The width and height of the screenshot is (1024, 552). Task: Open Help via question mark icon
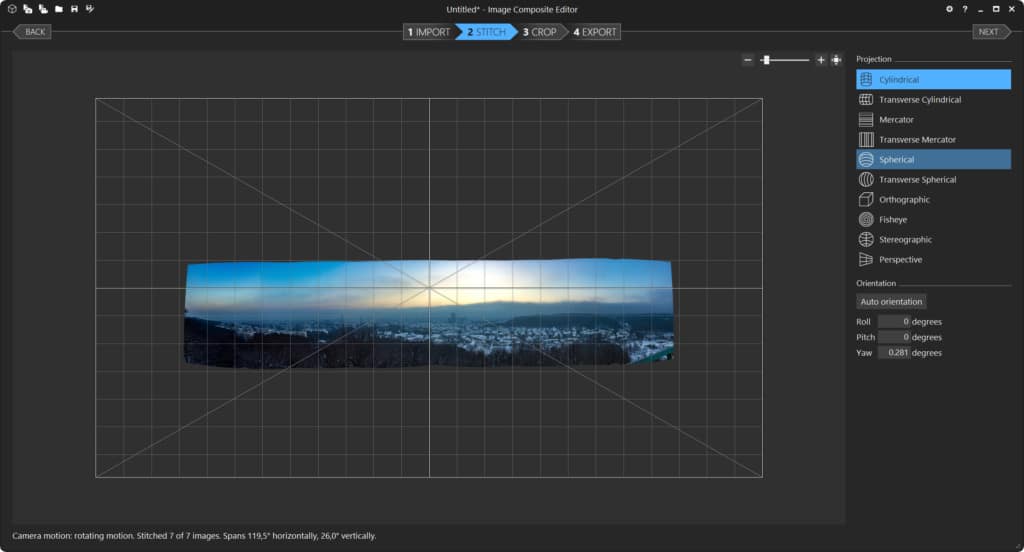tap(964, 9)
